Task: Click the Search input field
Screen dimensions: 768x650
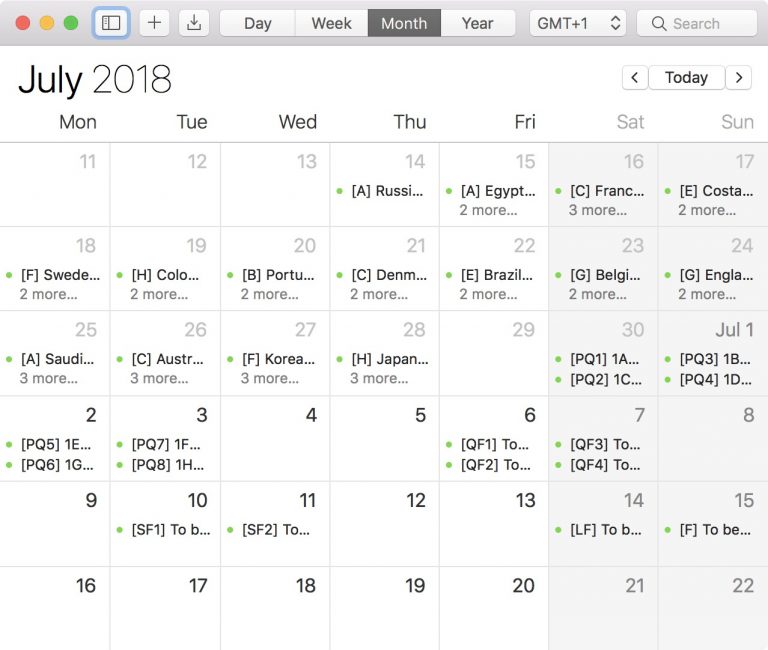Action: coord(706,23)
